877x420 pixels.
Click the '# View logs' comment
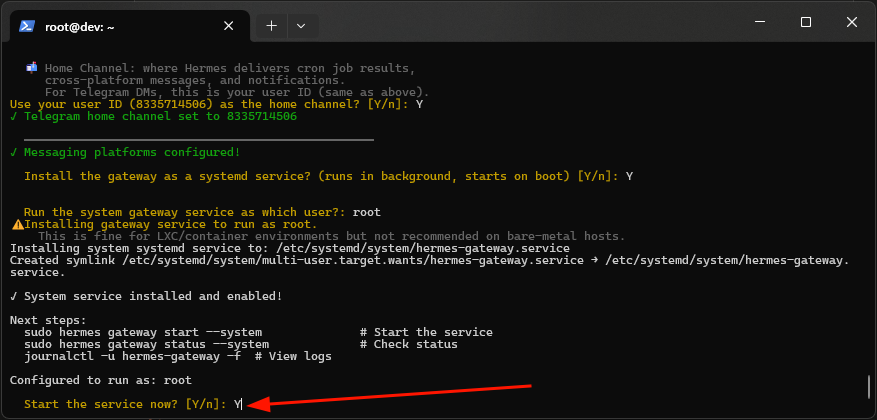coord(294,356)
